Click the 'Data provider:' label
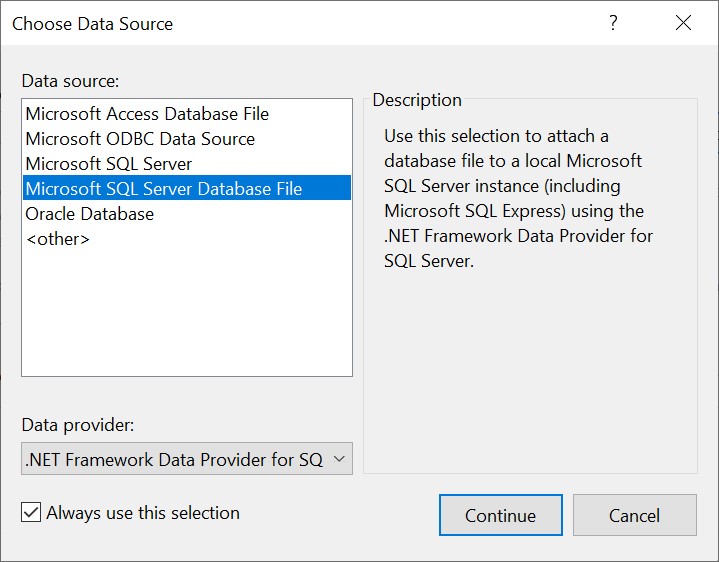Image resolution: width=719 pixels, height=562 pixels. [78, 425]
